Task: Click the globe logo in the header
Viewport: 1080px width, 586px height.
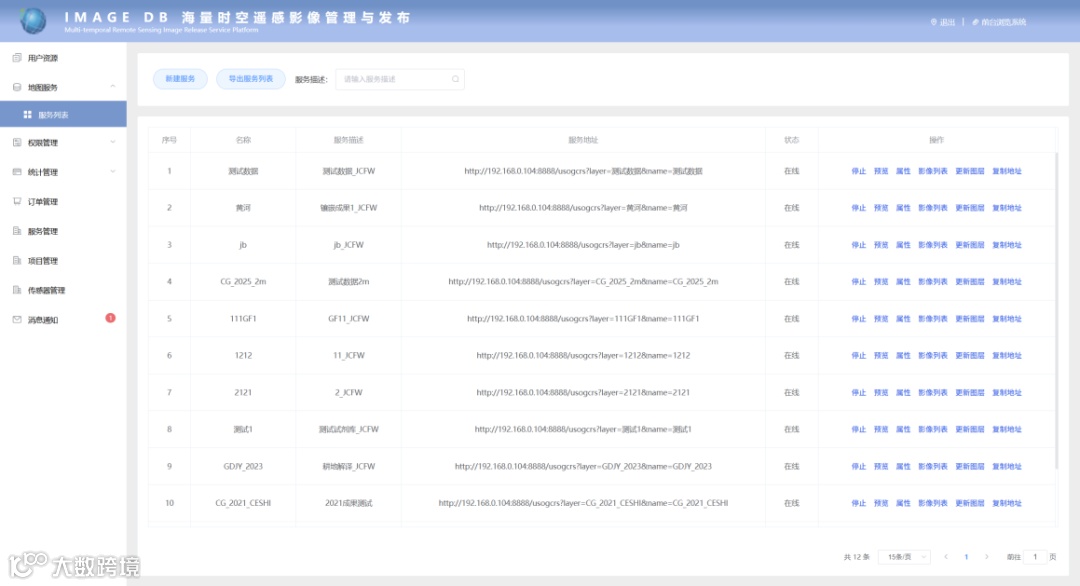Action: click(32, 21)
